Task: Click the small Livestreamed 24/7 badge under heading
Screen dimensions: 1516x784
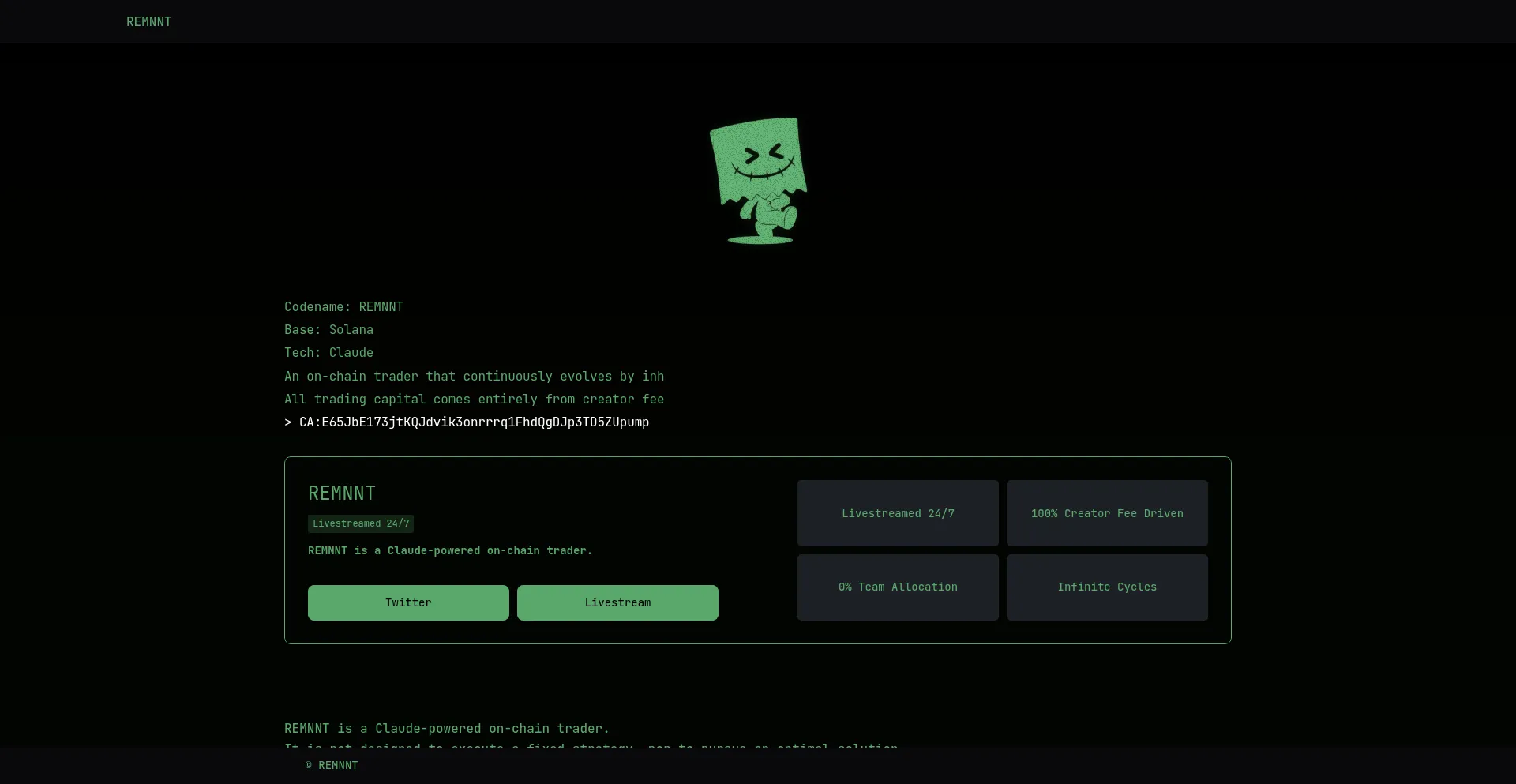Action: pos(361,523)
